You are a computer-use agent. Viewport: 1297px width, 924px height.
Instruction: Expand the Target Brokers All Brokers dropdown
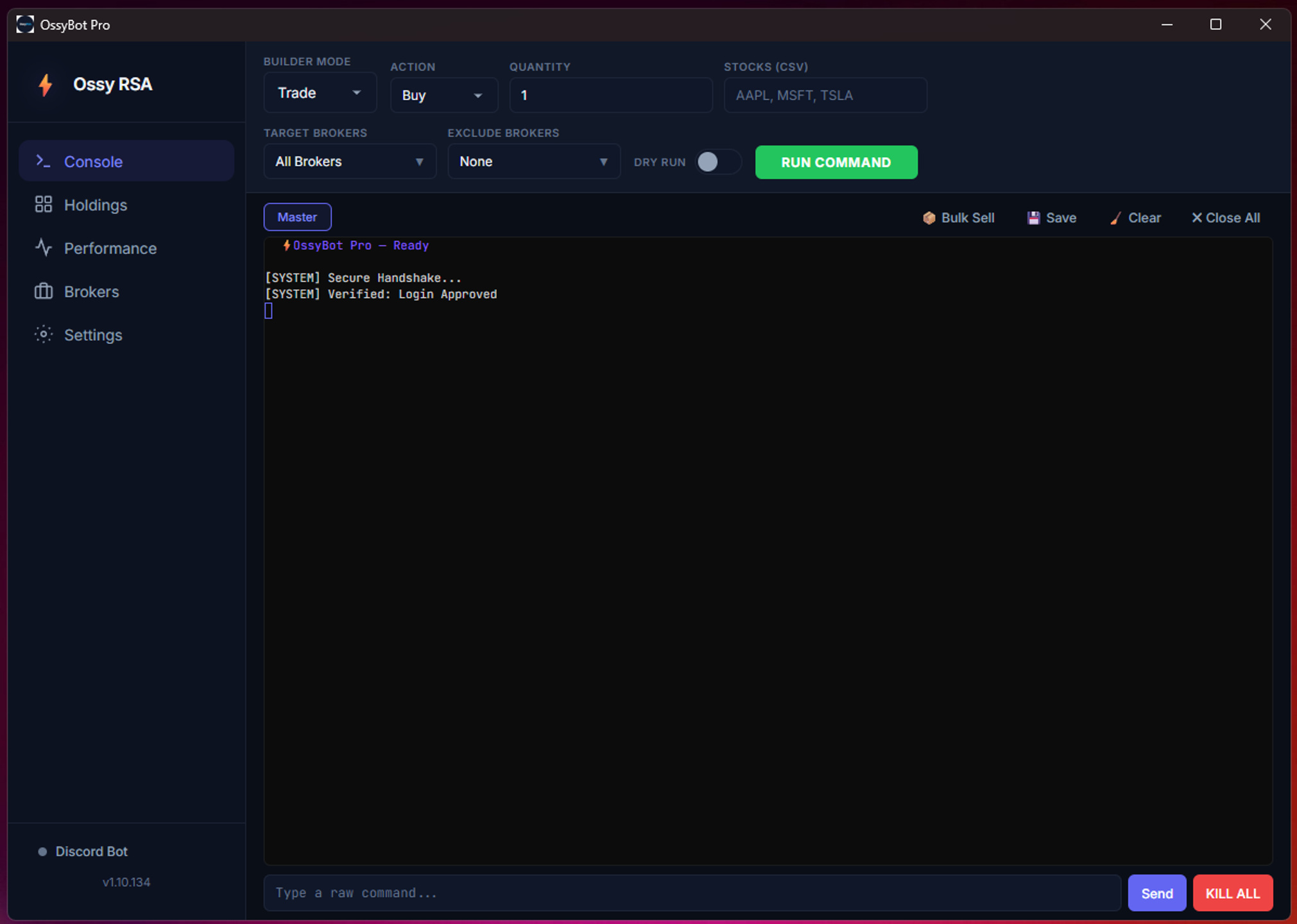pos(350,161)
